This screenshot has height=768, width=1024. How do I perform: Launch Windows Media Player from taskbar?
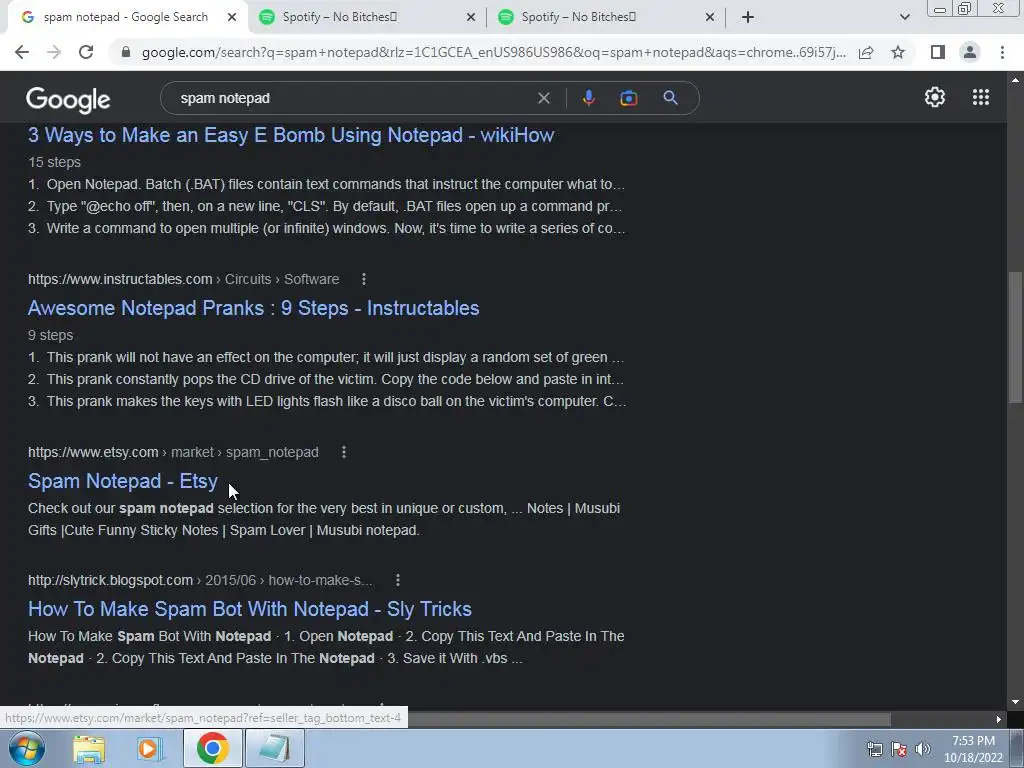click(x=150, y=748)
